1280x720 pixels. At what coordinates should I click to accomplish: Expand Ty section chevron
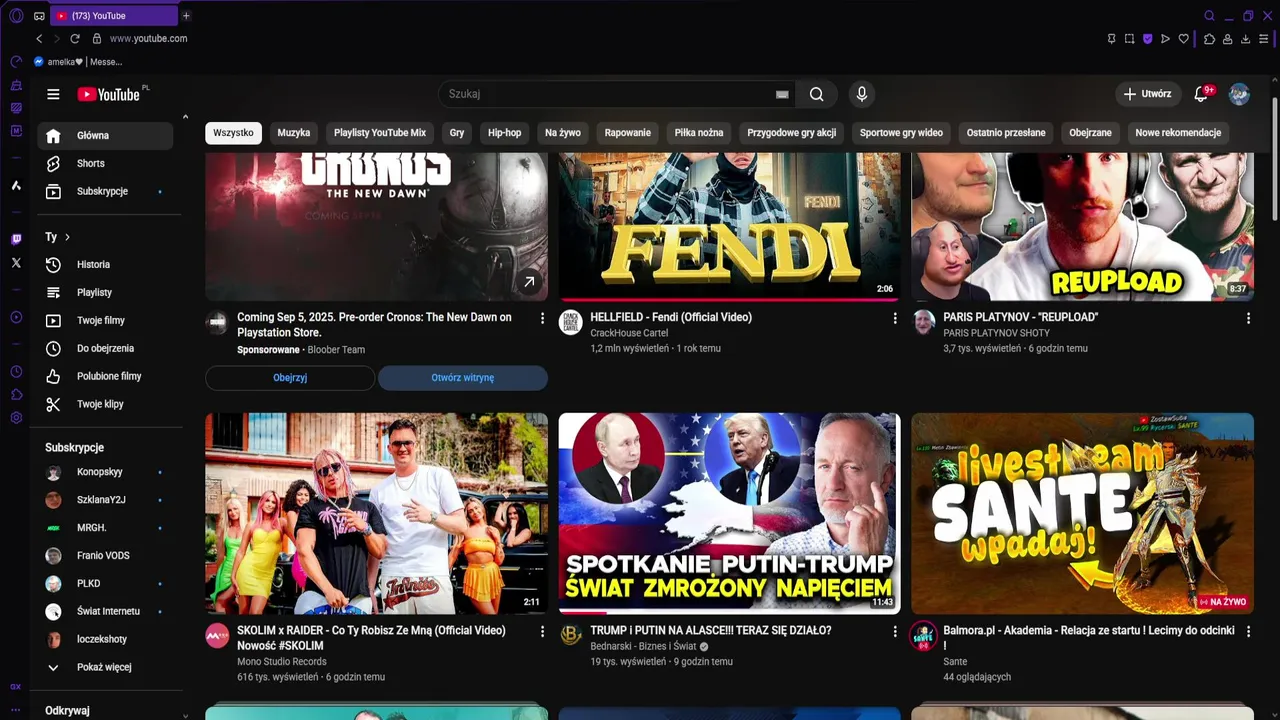pos(67,237)
